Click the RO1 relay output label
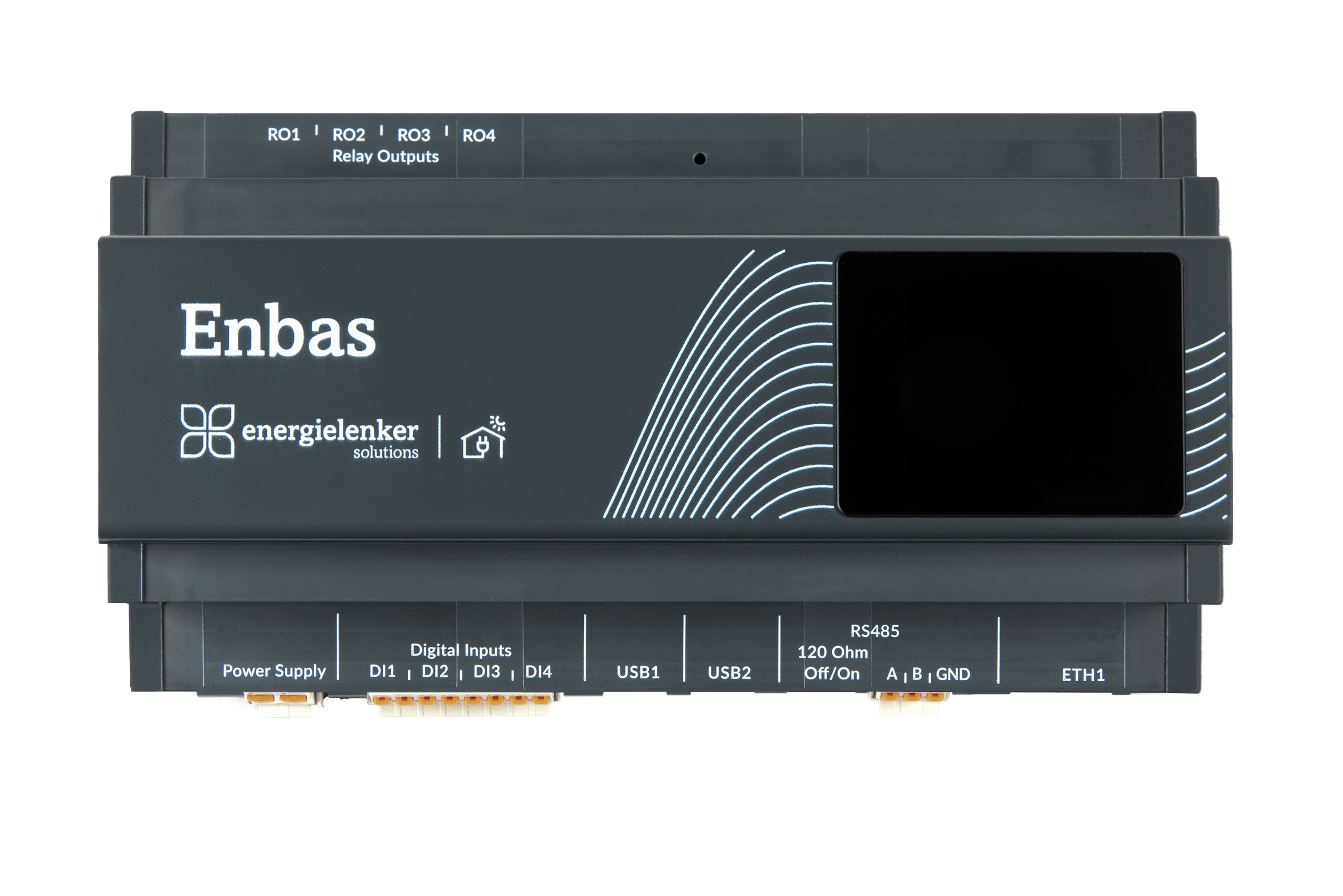Screen dimensions: 1343x896 point(283,135)
